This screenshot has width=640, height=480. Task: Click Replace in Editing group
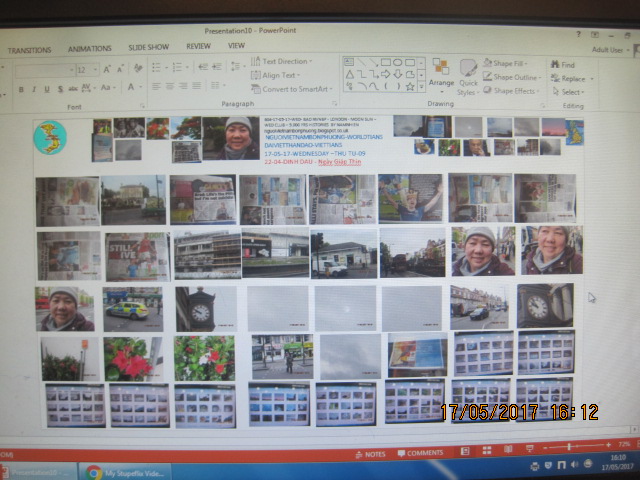pos(571,78)
